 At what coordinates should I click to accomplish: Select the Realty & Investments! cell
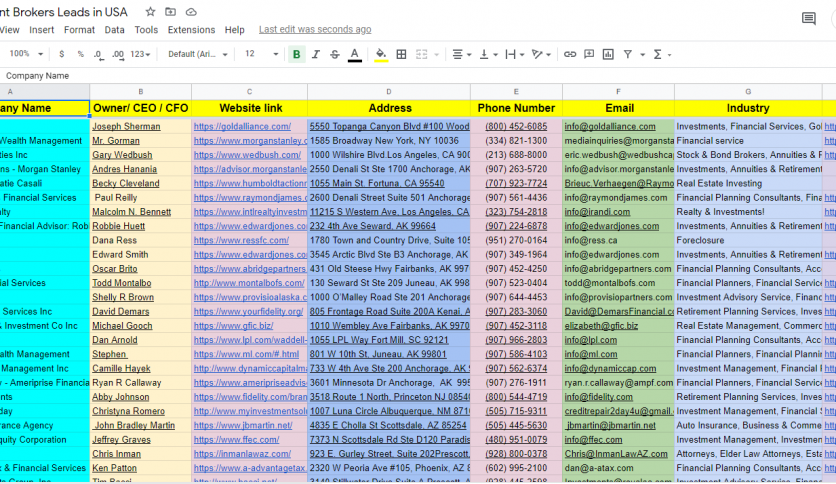point(748,212)
